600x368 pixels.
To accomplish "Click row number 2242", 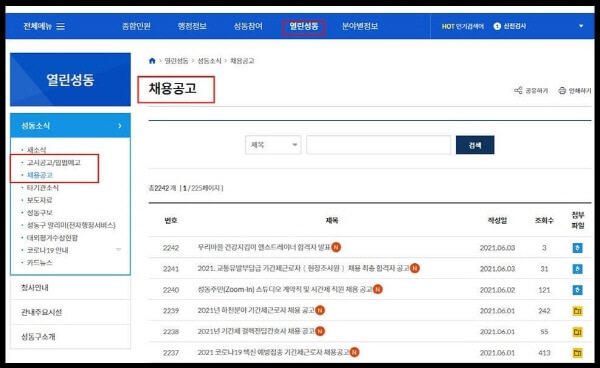I will [x=171, y=248].
